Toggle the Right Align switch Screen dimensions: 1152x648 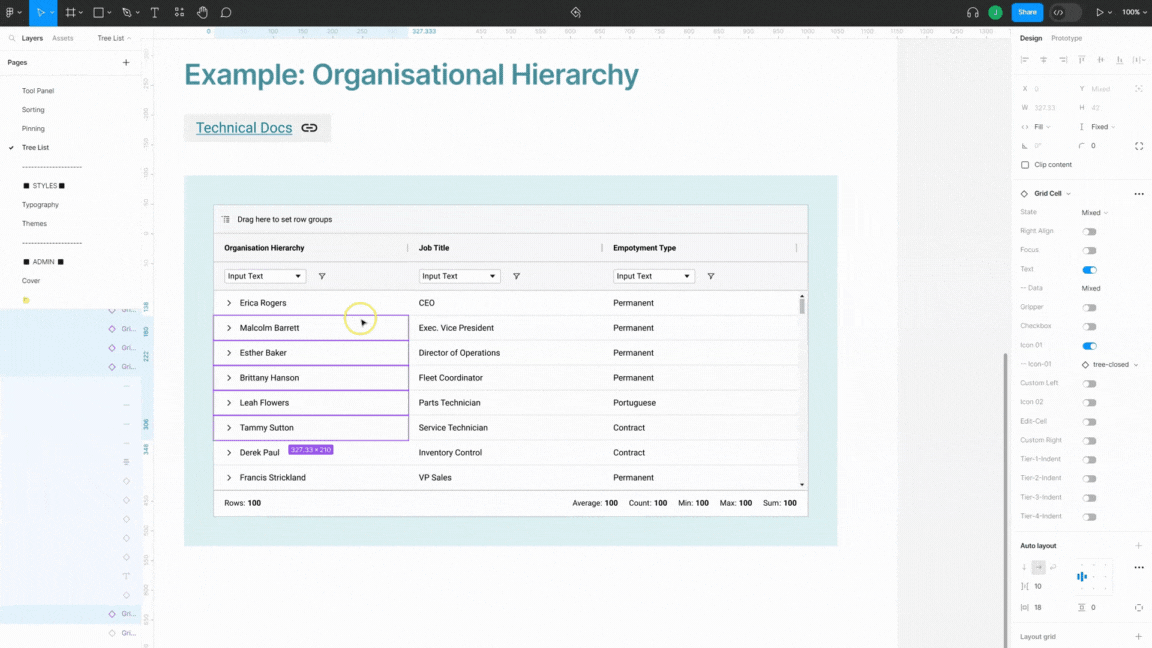coord(1089,231)
